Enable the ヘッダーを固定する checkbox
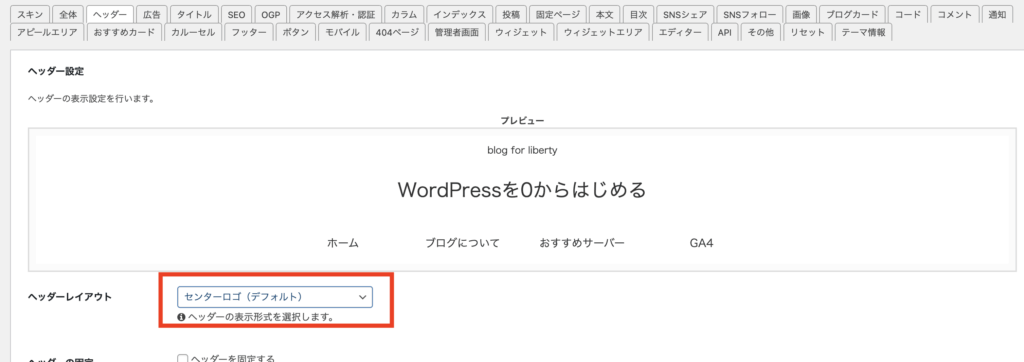The image size is (1024, 362). 183,359
